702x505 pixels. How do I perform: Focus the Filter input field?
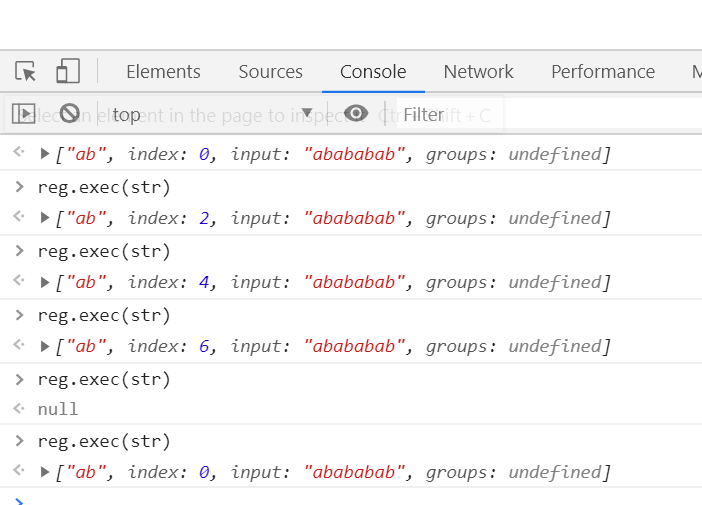pyautogui.click(x=549, y=115)
